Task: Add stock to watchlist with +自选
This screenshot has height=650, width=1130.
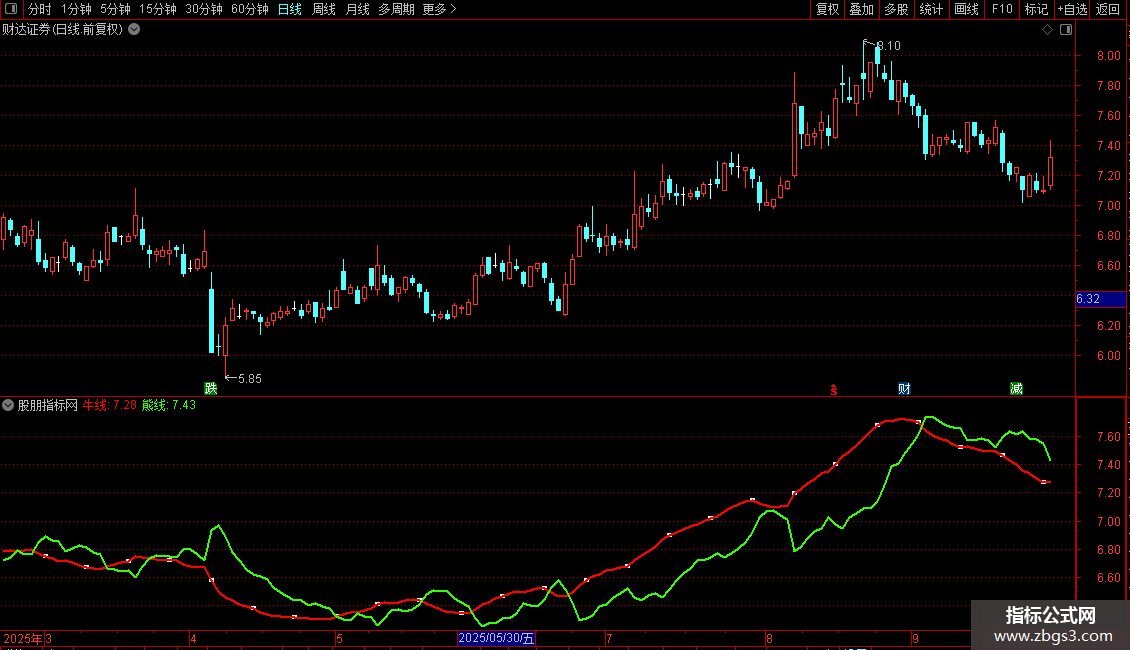Action: tap(1072, 9)
